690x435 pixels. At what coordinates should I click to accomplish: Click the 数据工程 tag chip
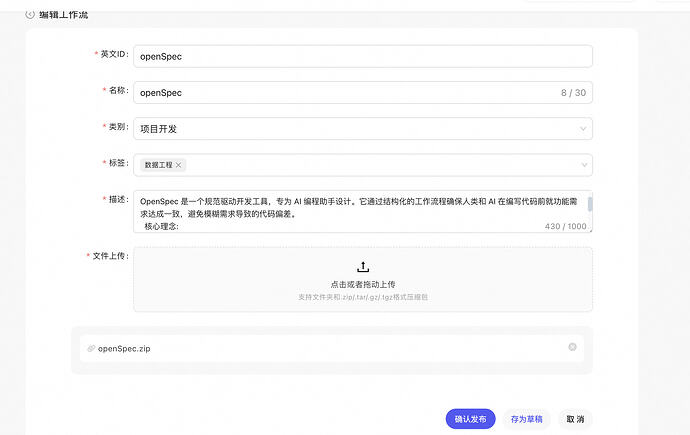[158, 165]
